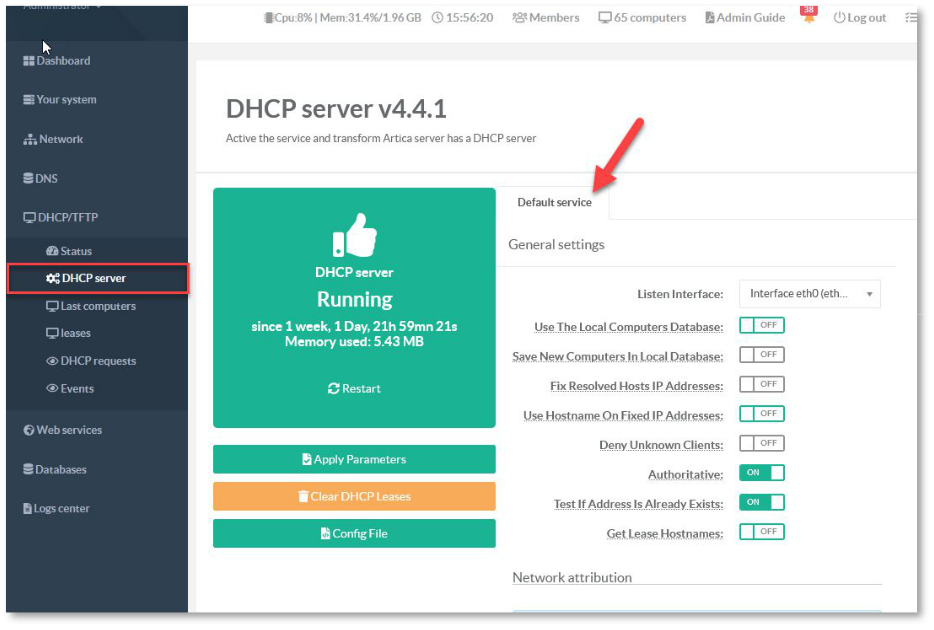Enable Deny Unknown Clients switch
Screen dimensions: 934x630
(x=761, y=443)
